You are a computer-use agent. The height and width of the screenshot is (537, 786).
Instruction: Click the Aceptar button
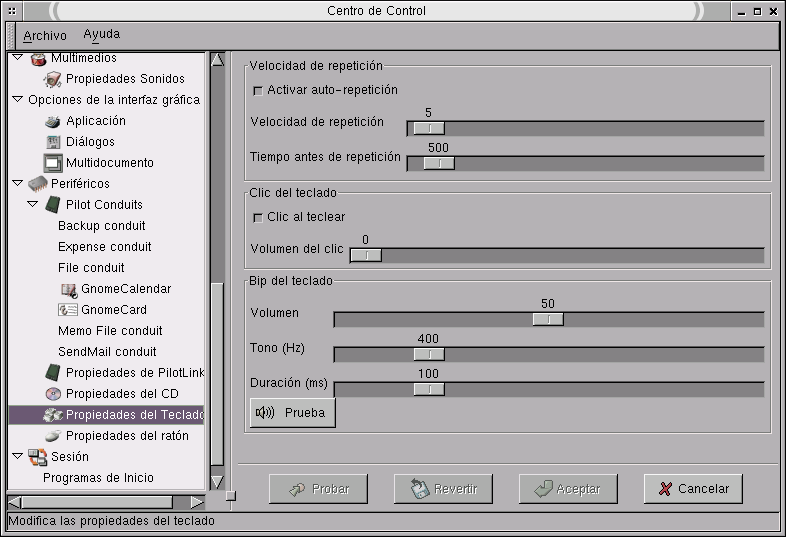click(568, 489)
